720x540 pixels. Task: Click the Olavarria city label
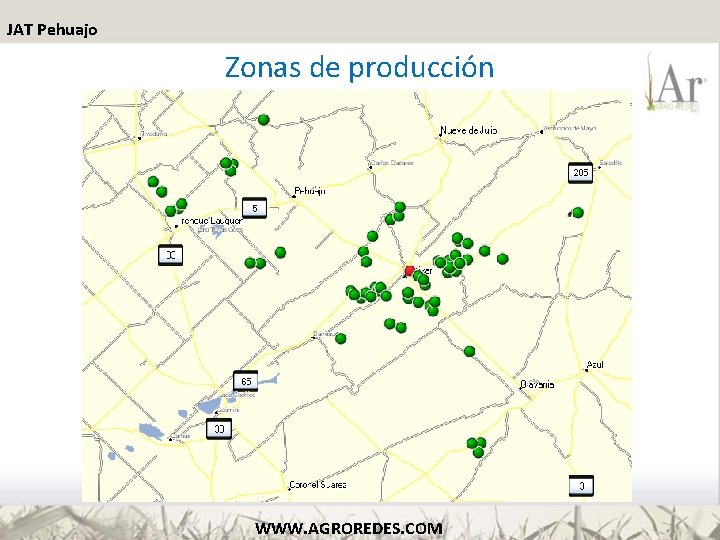pyautogui.click(x=537, y=385)
